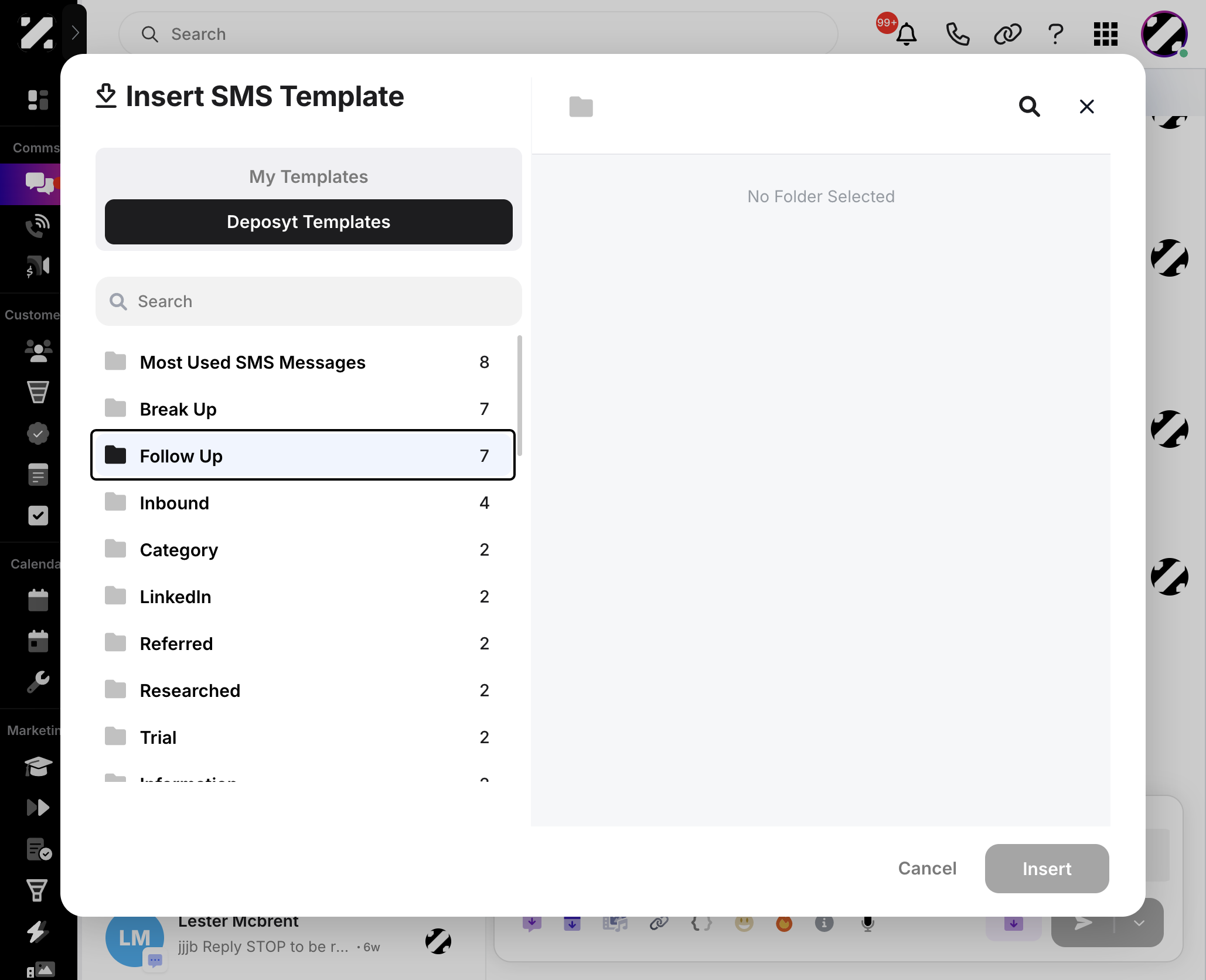Open the wrench settings icon in sidebar
1206x980 pixels.
coord(38,682)
